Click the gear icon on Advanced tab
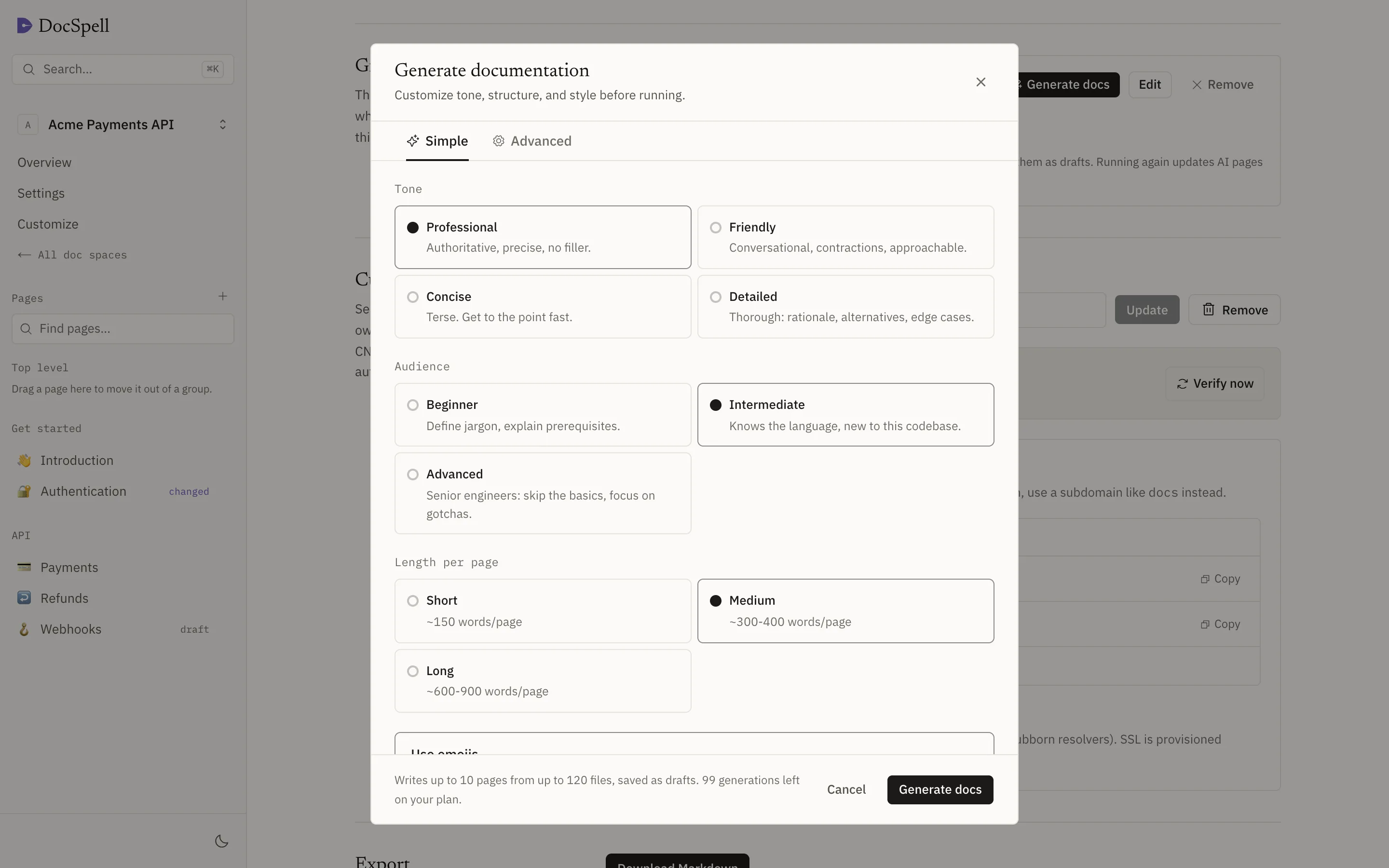Viewport: 1389px width, 868px height. coord(498,141)
